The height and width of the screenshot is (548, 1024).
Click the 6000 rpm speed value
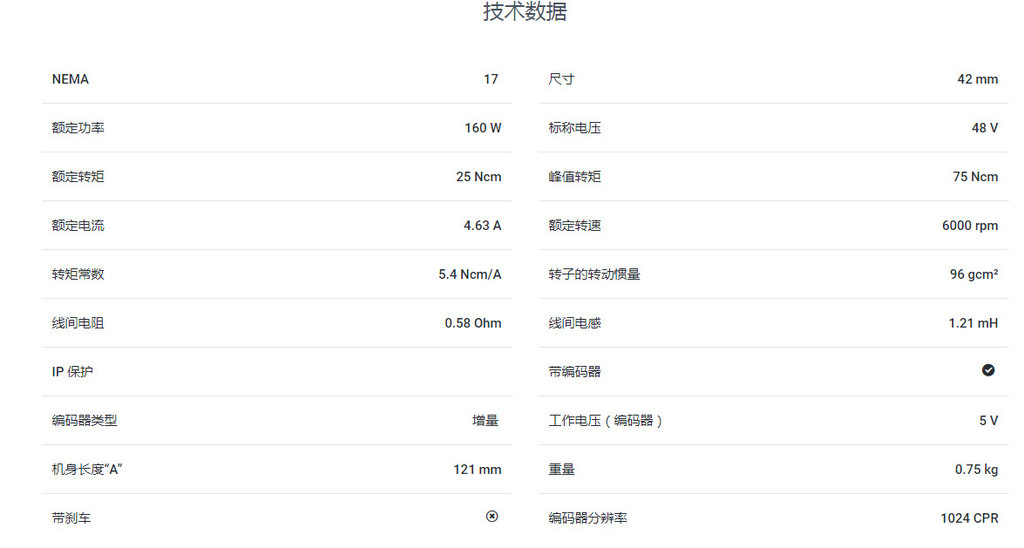coord(970,226)
